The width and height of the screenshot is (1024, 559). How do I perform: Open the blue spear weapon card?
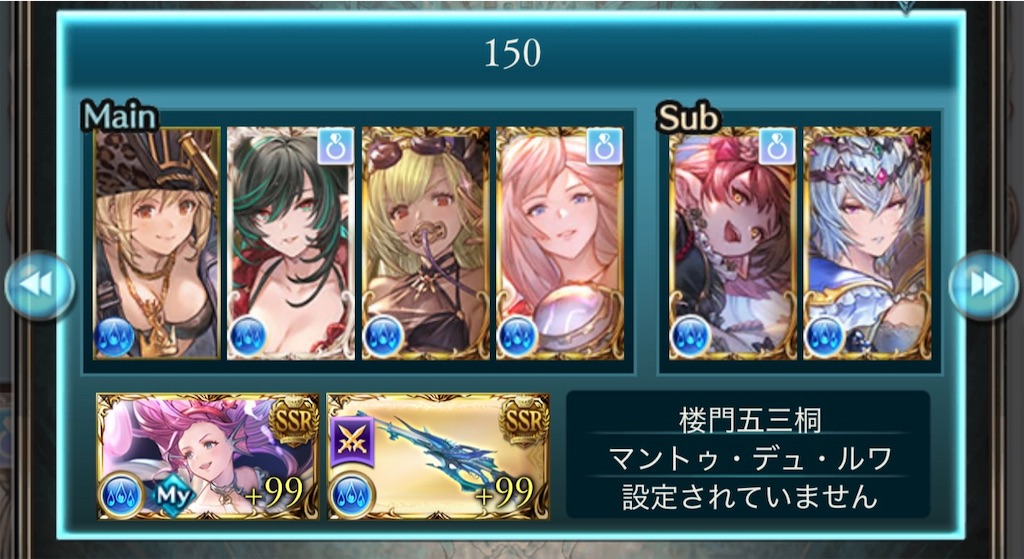click(x=438, y=456)
